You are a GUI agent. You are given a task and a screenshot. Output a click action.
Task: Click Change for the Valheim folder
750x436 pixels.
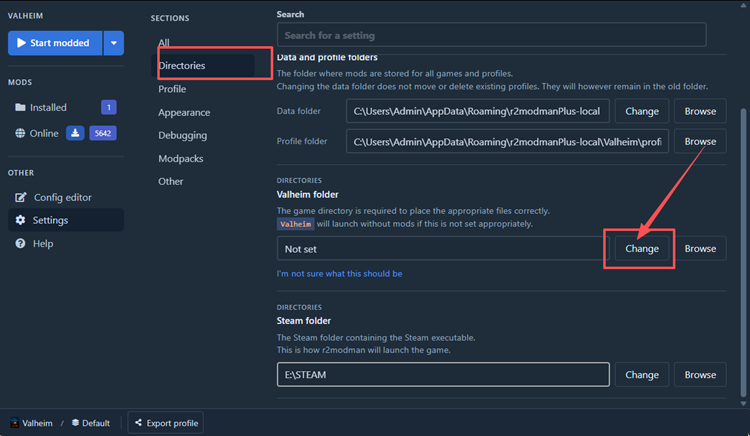click(x=641, y=249)
